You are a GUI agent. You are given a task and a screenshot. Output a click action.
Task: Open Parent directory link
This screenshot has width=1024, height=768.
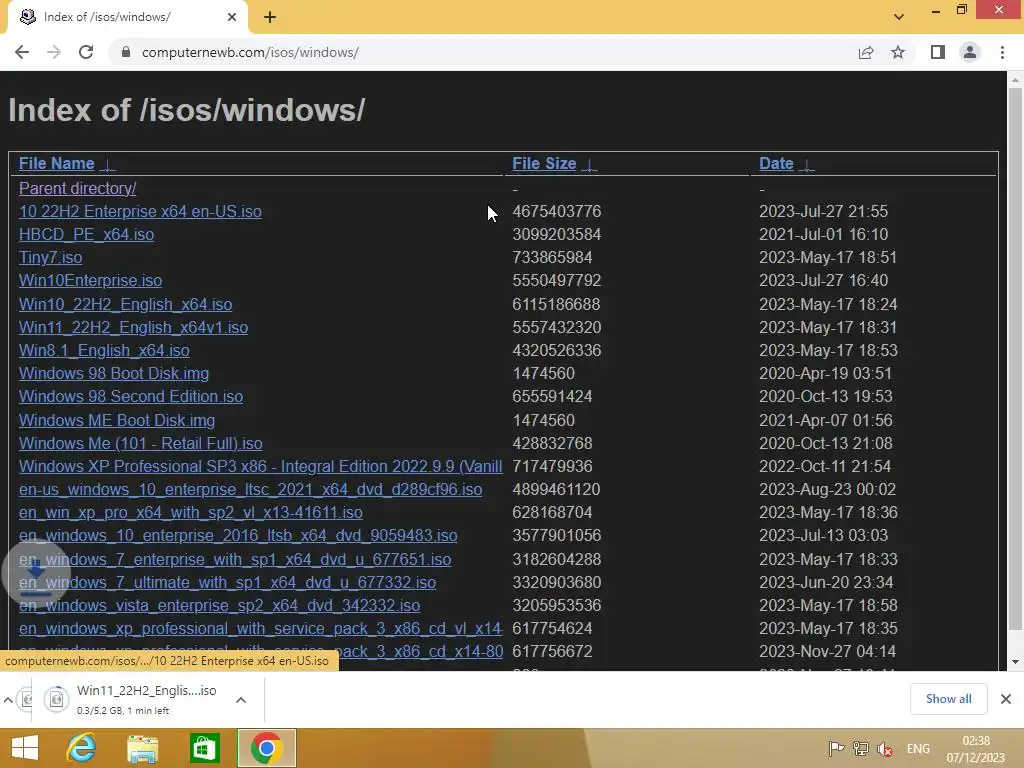click(77, 188)
